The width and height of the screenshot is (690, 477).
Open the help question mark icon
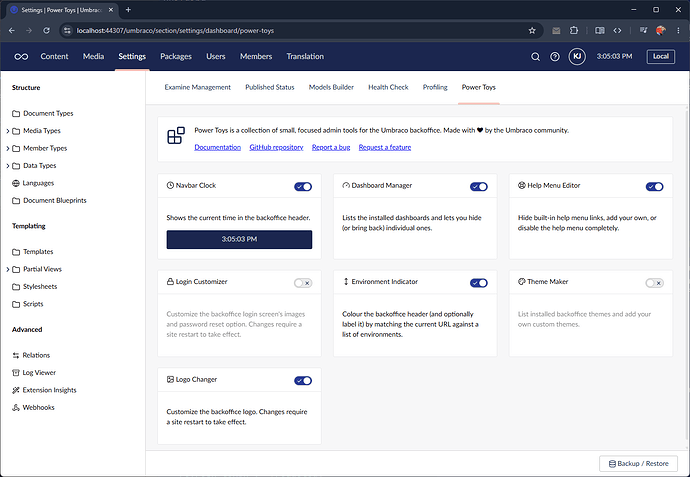point(555,57)
